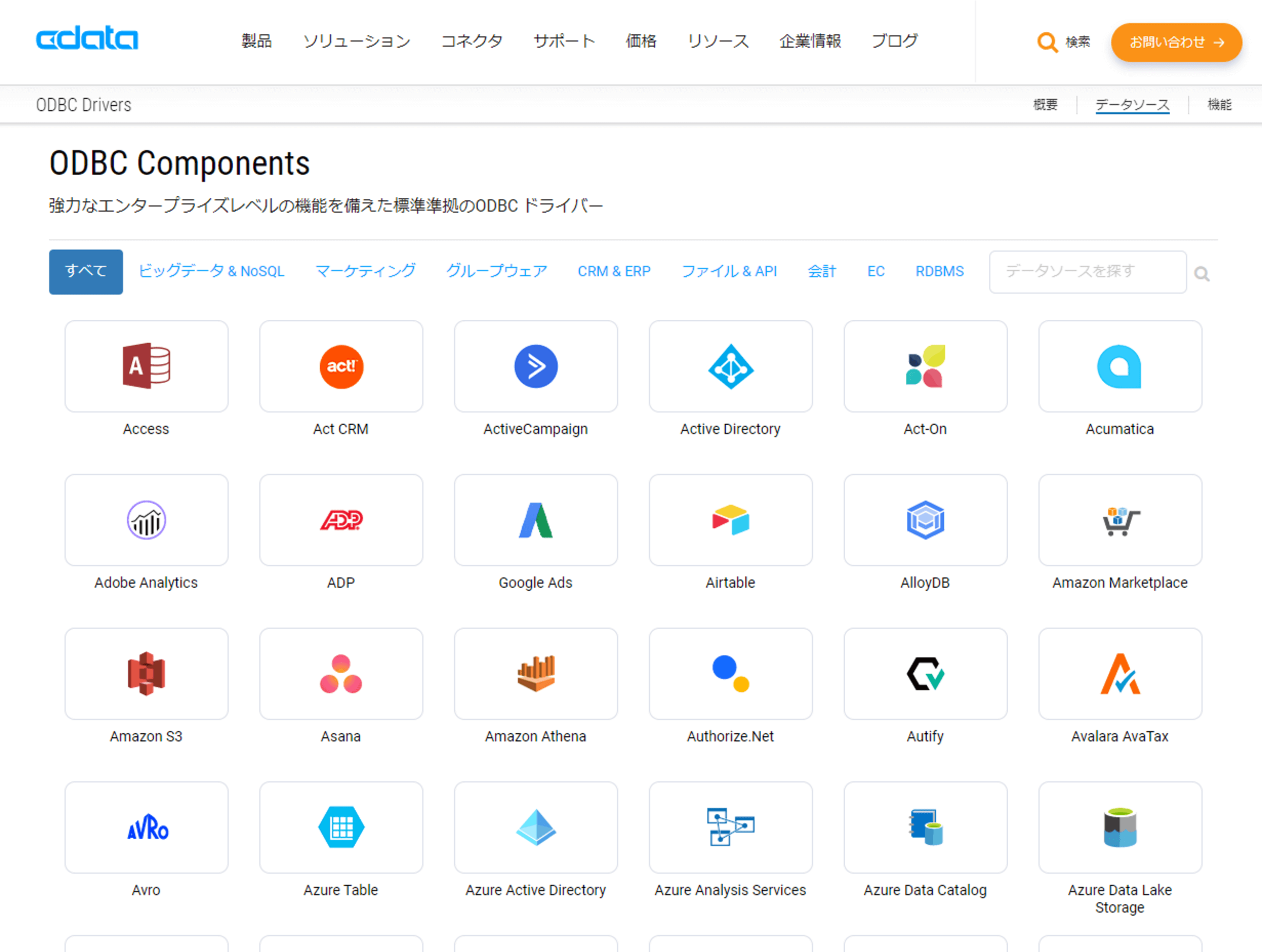1262x952 pixels.
Task: Select the Google Ads icon
Action: (535, 520)
